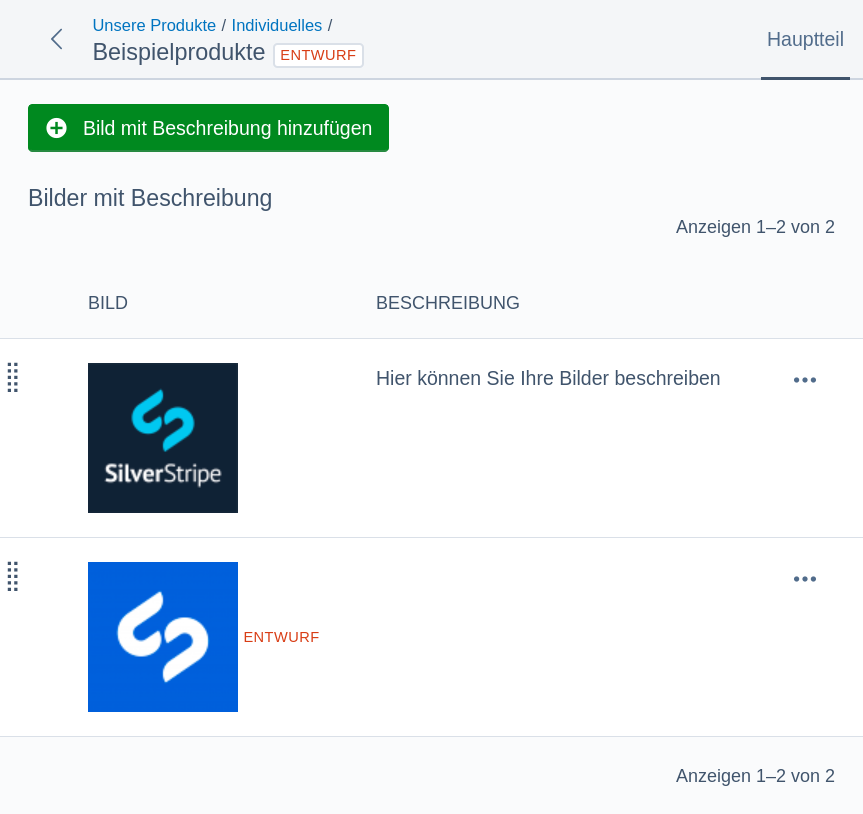
Task: Click the Bilder mit Beschreibung heading
Action: click(150, 198)
